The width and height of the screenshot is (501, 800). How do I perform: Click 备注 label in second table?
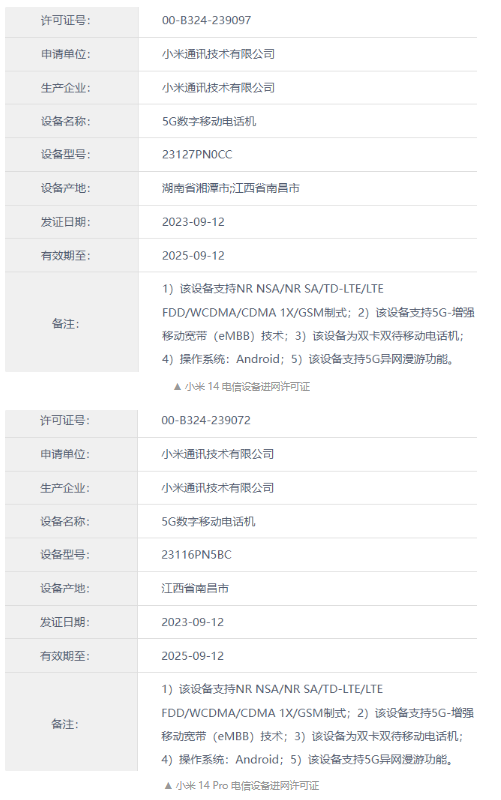pos(65,723)
